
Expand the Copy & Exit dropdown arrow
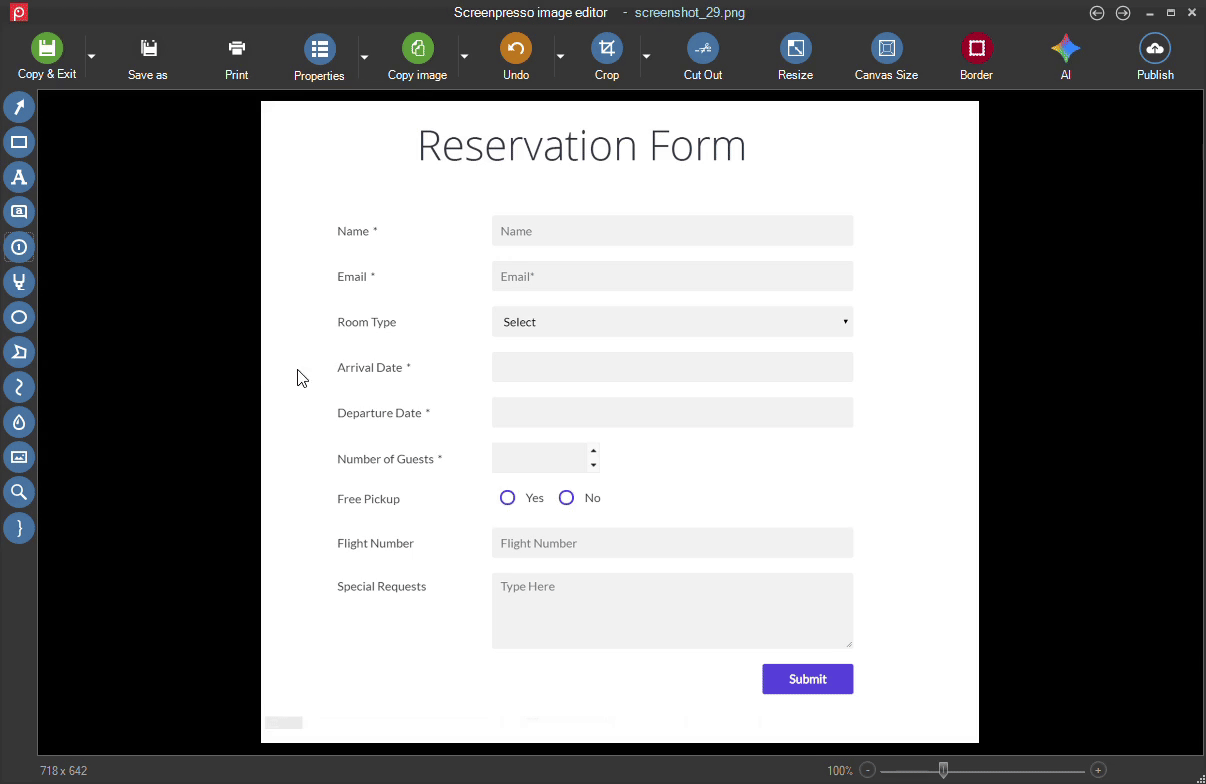(x=91, y=56)
